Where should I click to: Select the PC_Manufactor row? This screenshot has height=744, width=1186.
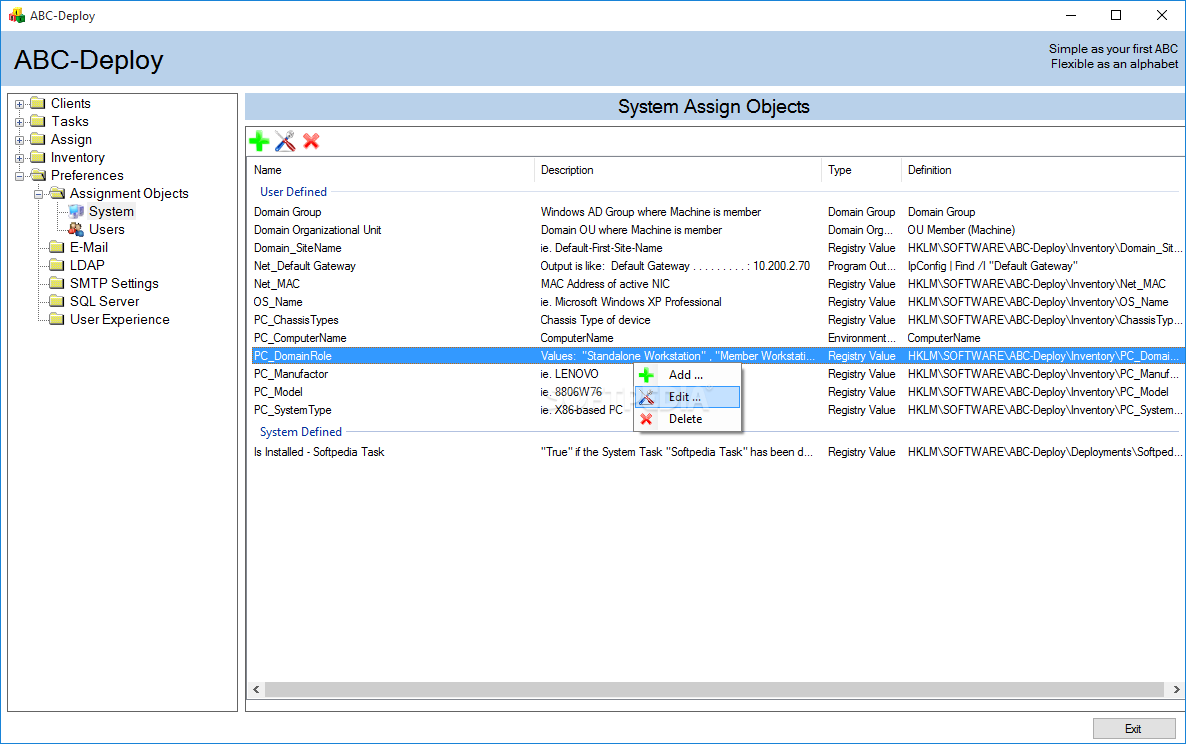tap(716, 374)
